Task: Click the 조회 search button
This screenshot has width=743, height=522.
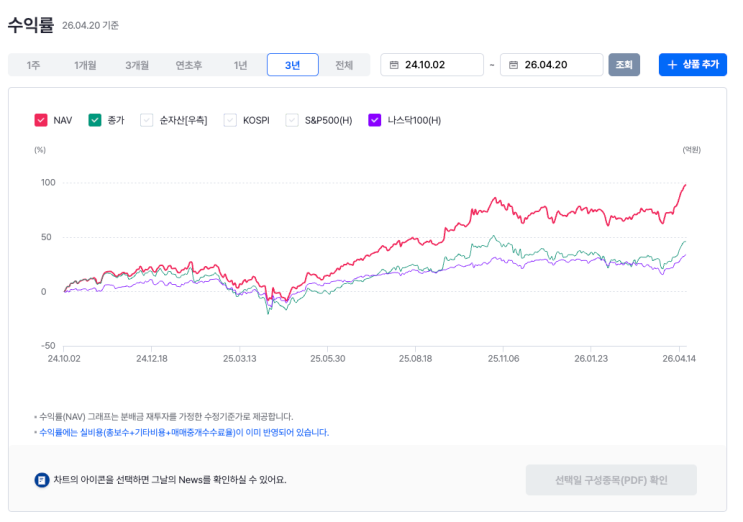Action: click(x=624, y=65)
